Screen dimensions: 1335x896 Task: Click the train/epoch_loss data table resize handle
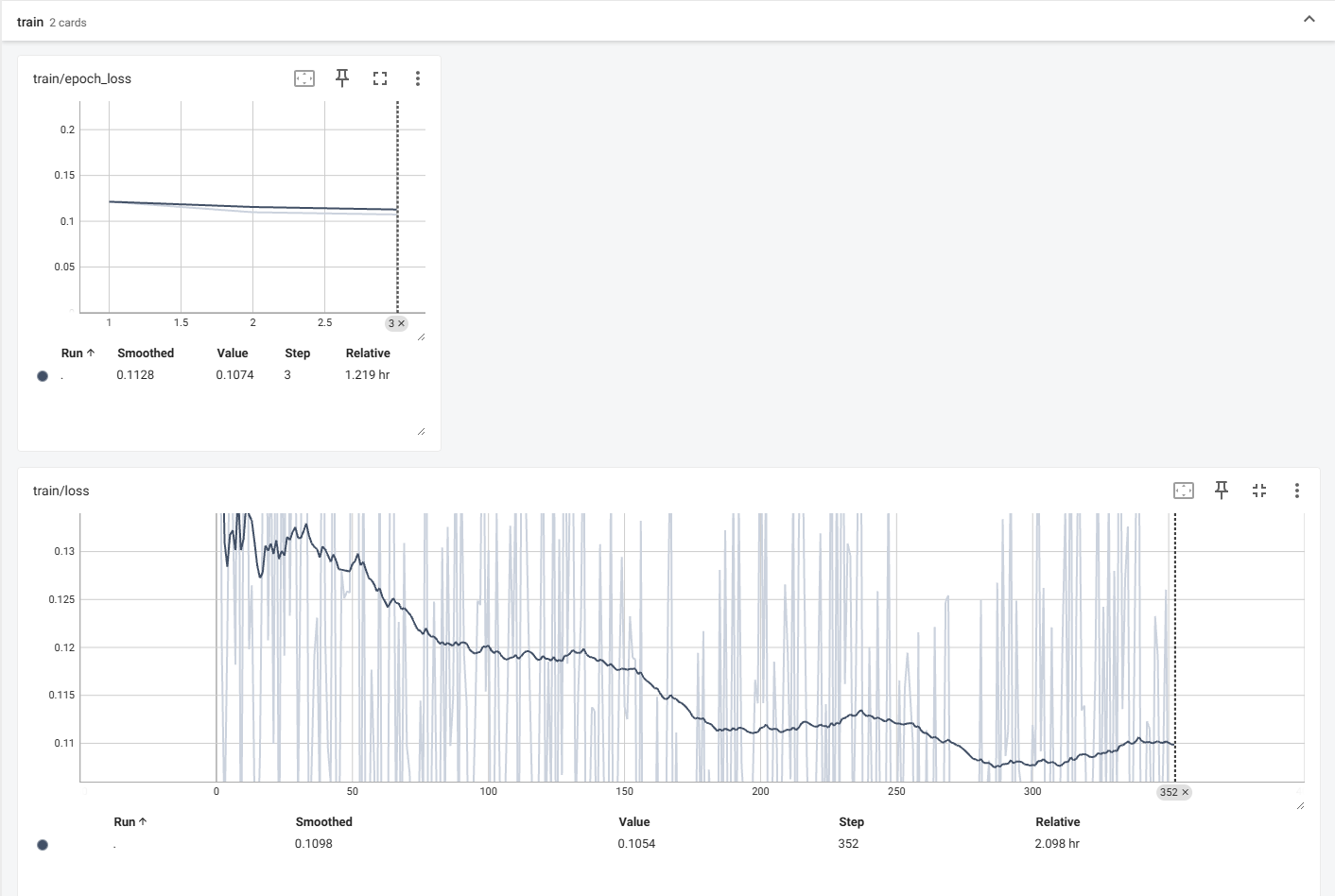421,431
